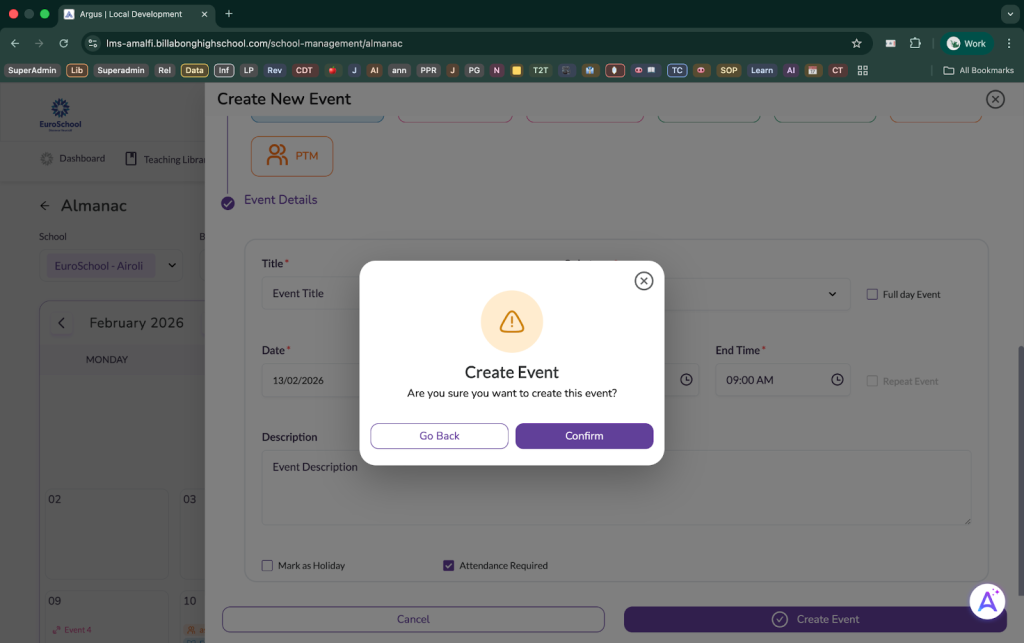Click Go Back in the dialog
The height and width of the screenshot is (643, 1024).
tap(439, 436)
